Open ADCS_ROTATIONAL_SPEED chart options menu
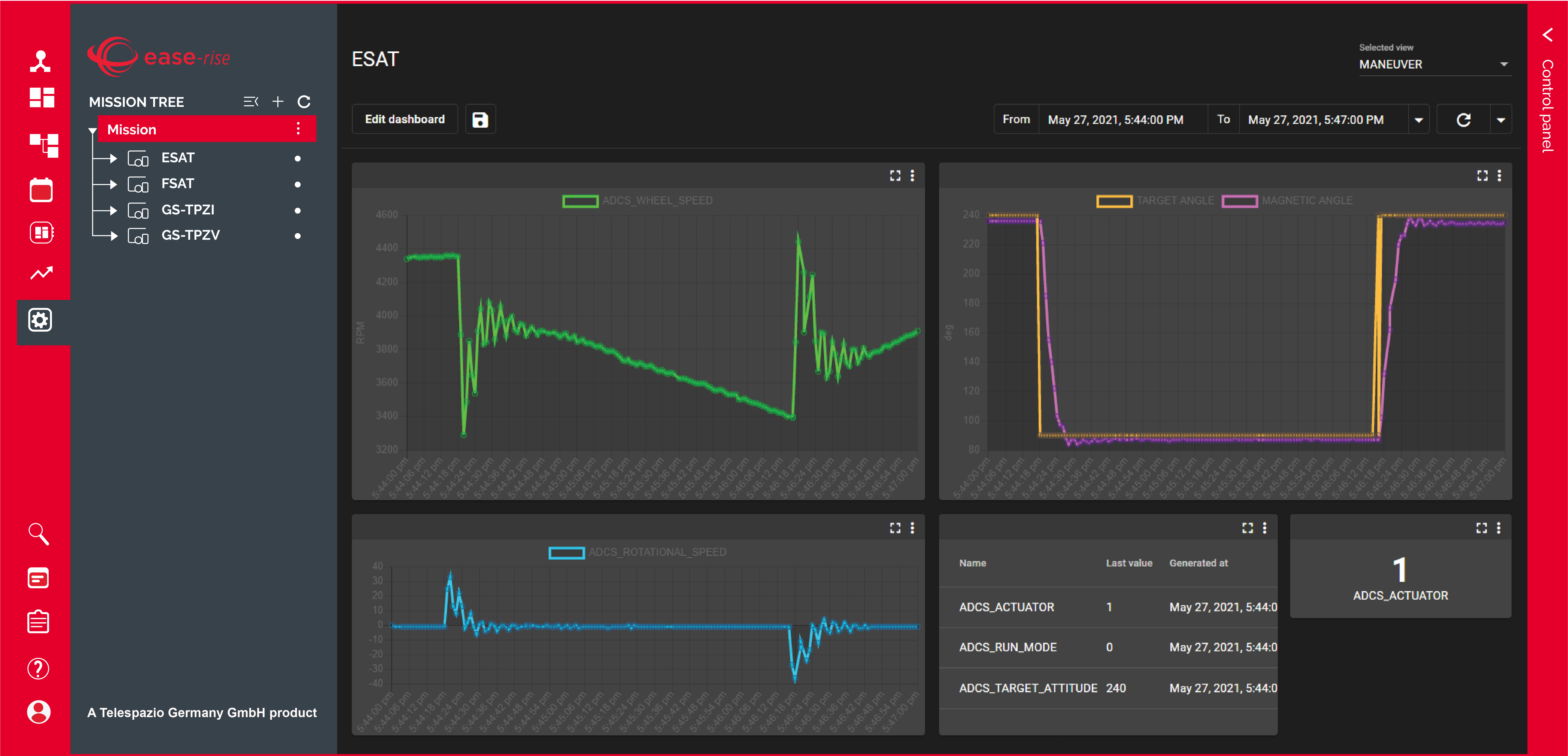The width and height of the screenshot is (1568, 756). pyautogui.click(x=912, y=527)
